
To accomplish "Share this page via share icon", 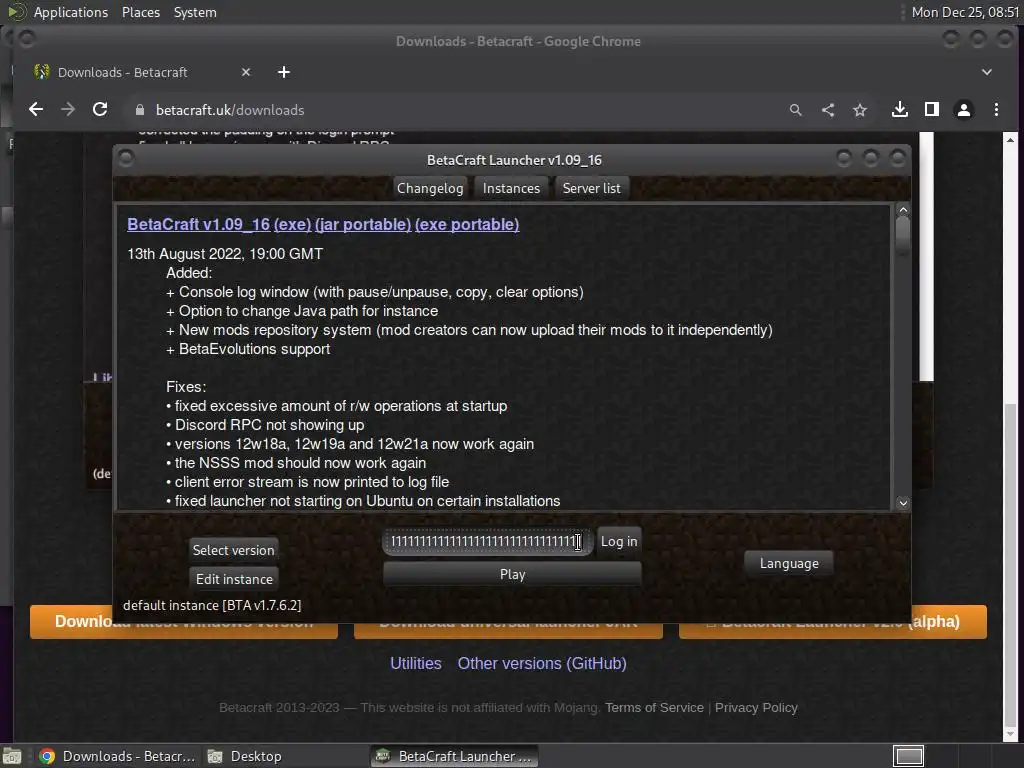I will pyautogui.click(x=827, y=110).
